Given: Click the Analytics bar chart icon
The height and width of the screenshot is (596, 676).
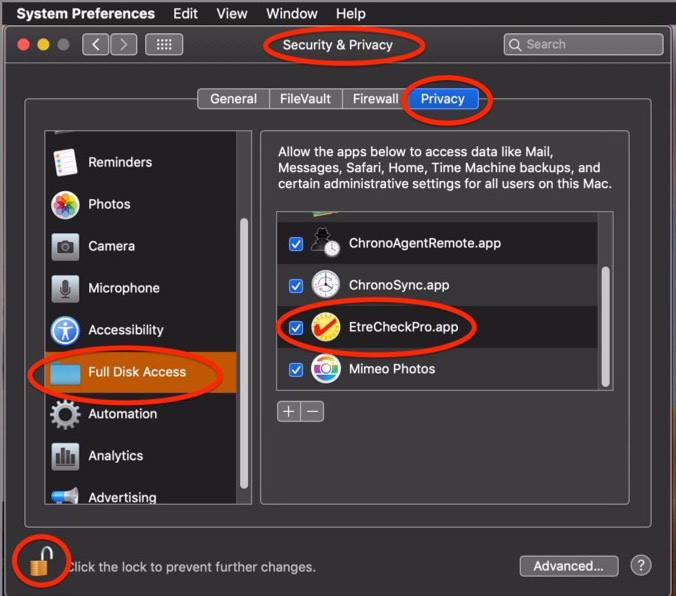Looking at the screenshot, I should click(x=65, y=456).
